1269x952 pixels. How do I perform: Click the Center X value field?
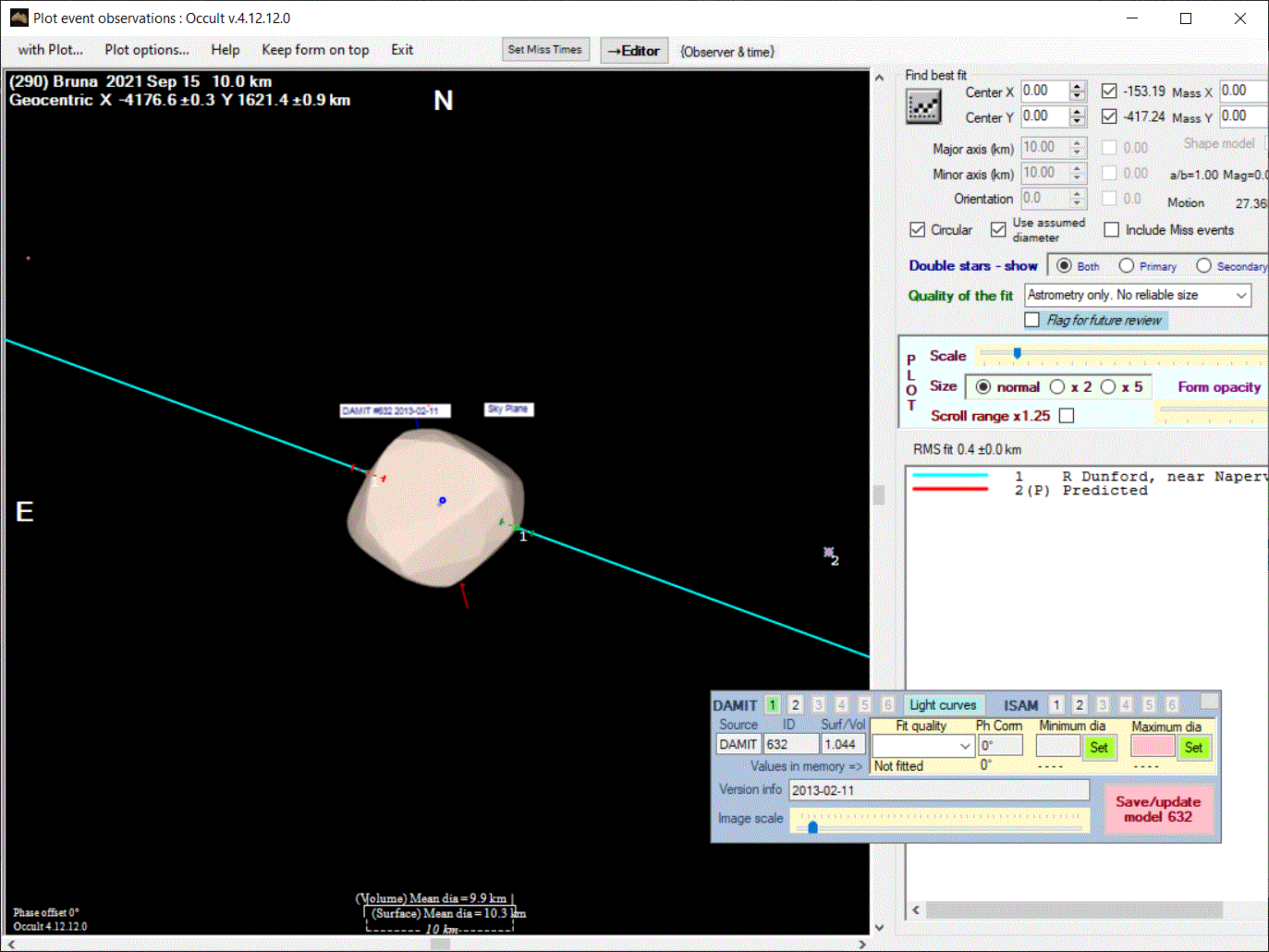[x=1045, y=91]
